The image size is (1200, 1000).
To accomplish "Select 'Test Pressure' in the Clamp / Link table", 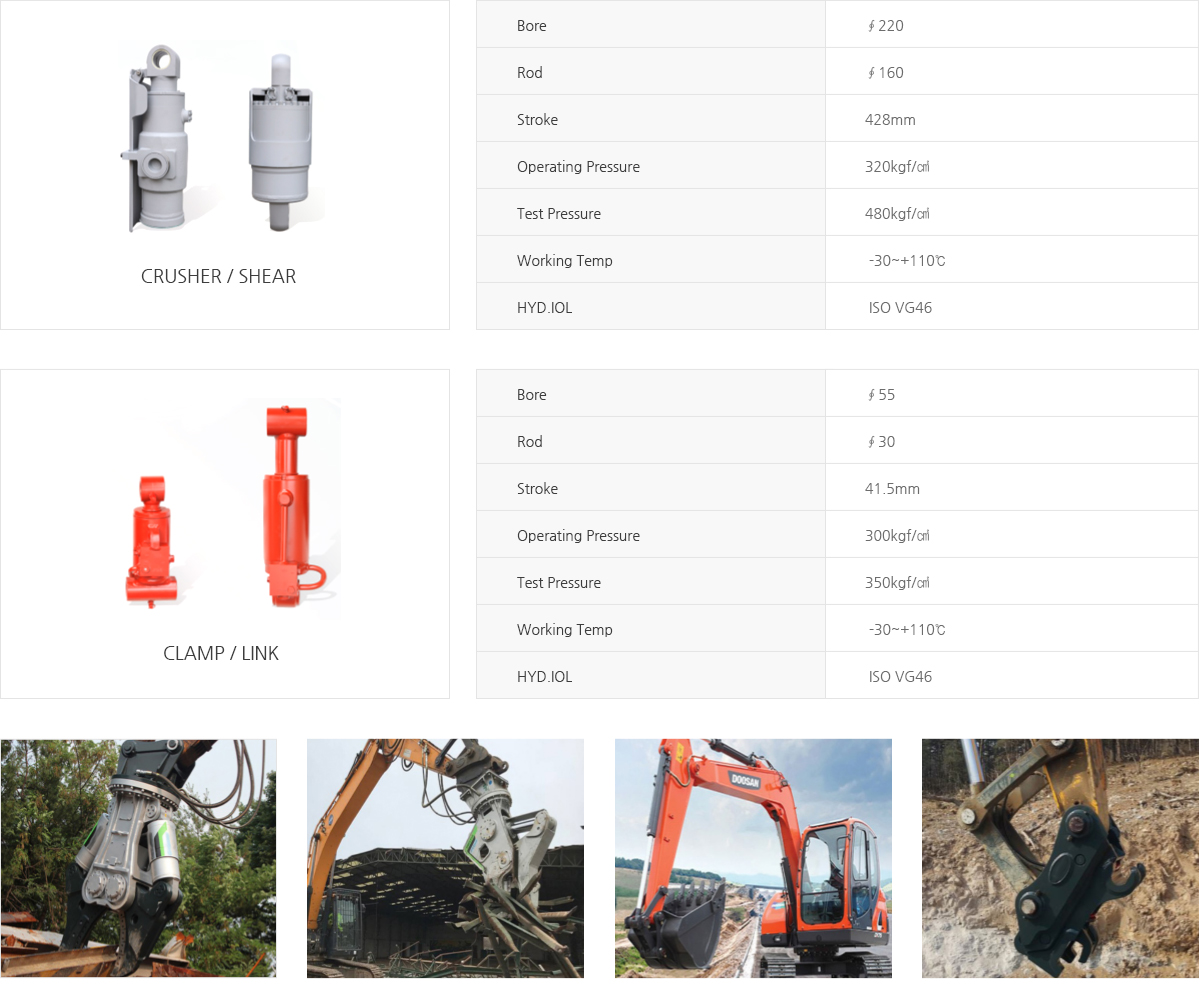I will pyautogui.click(x=559, y=582).
